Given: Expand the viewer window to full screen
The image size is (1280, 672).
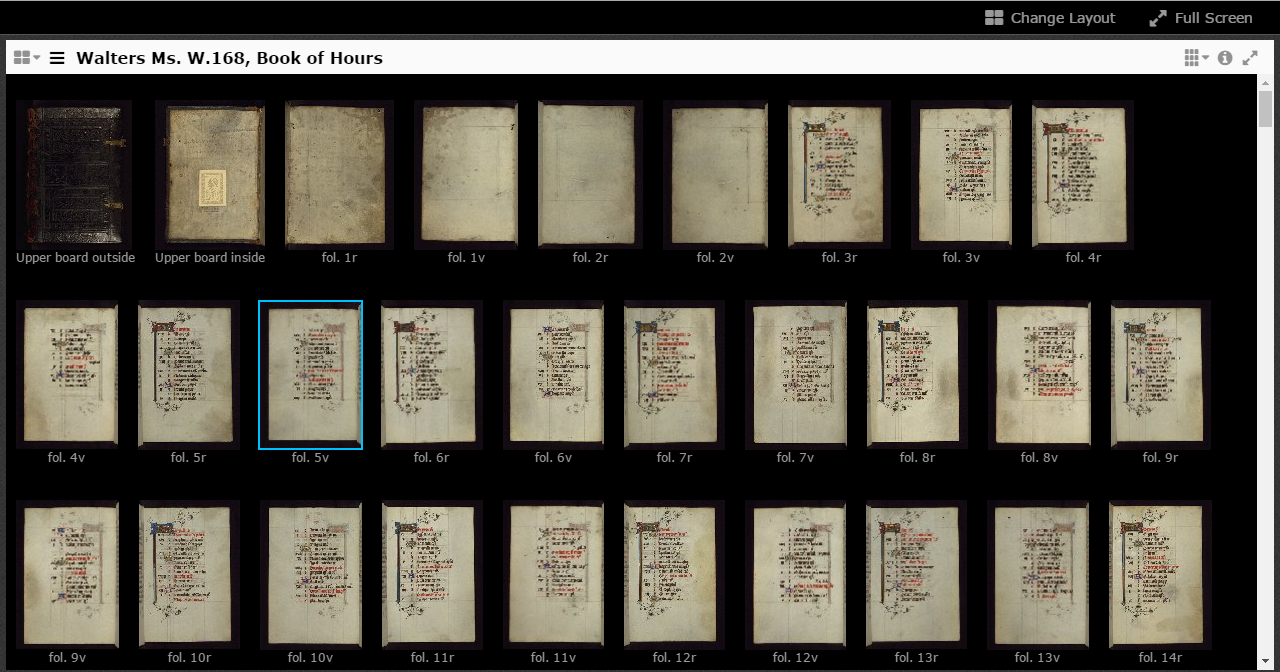Looking at the screenshot, I should (1250, 58).
